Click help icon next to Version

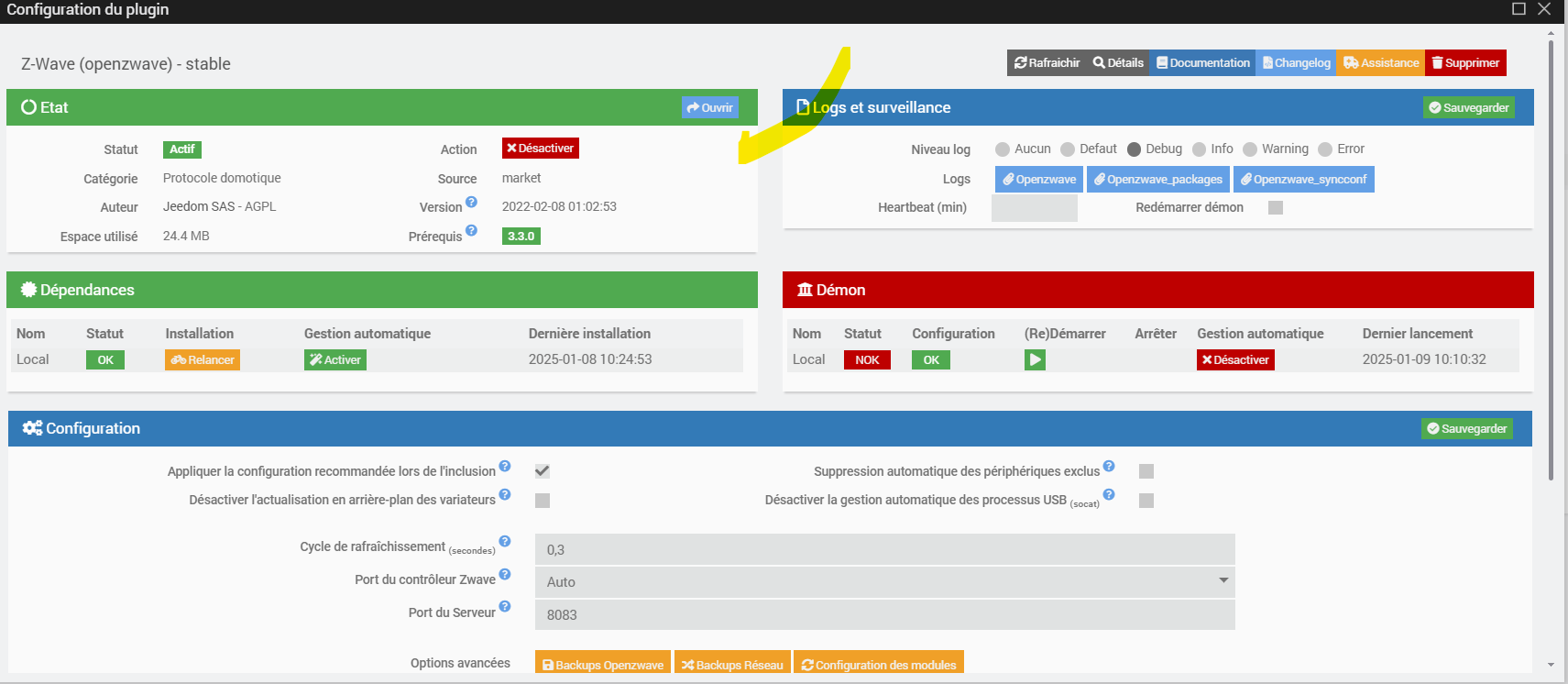471,202
